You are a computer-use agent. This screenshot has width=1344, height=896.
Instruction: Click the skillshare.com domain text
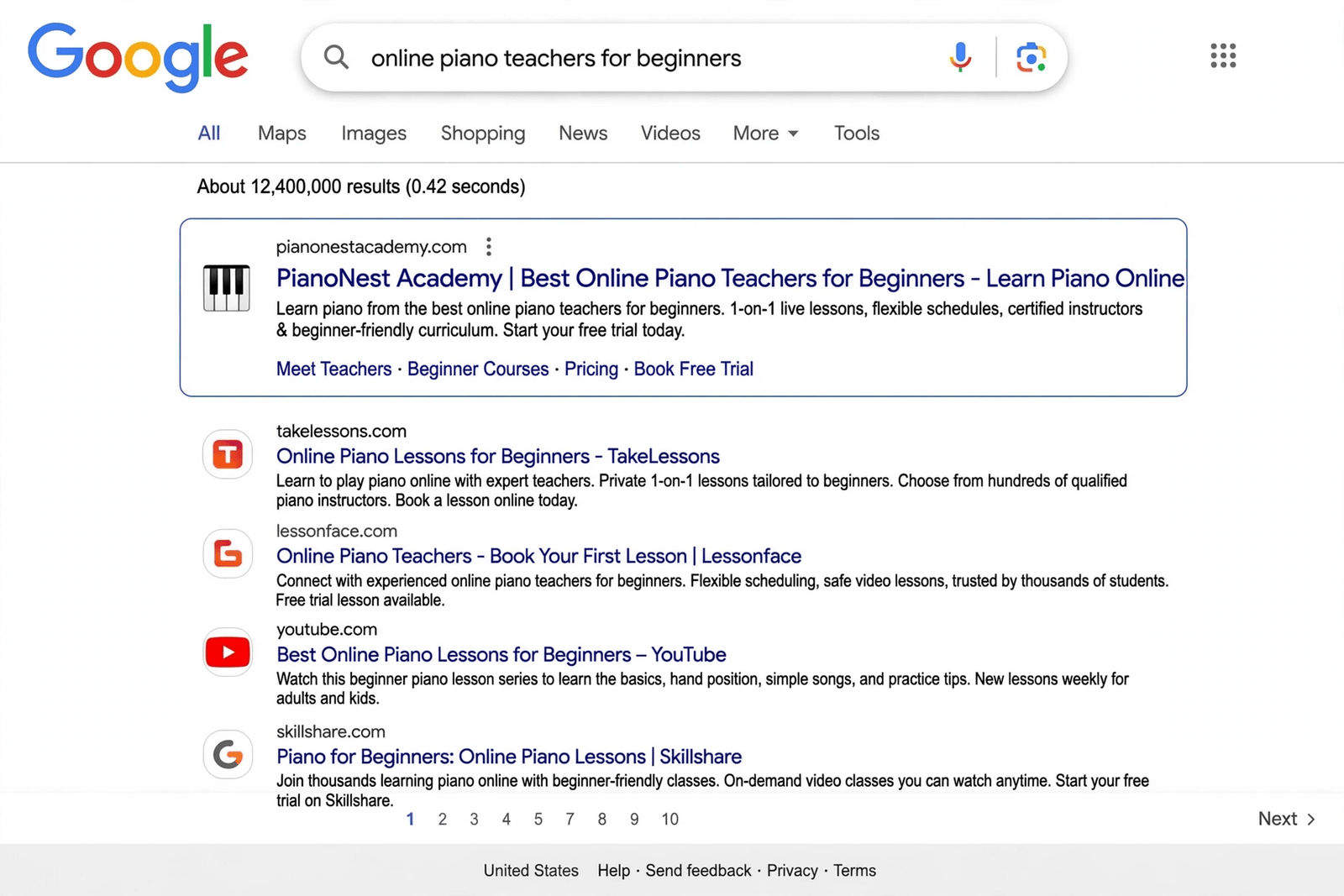[331, 731]
